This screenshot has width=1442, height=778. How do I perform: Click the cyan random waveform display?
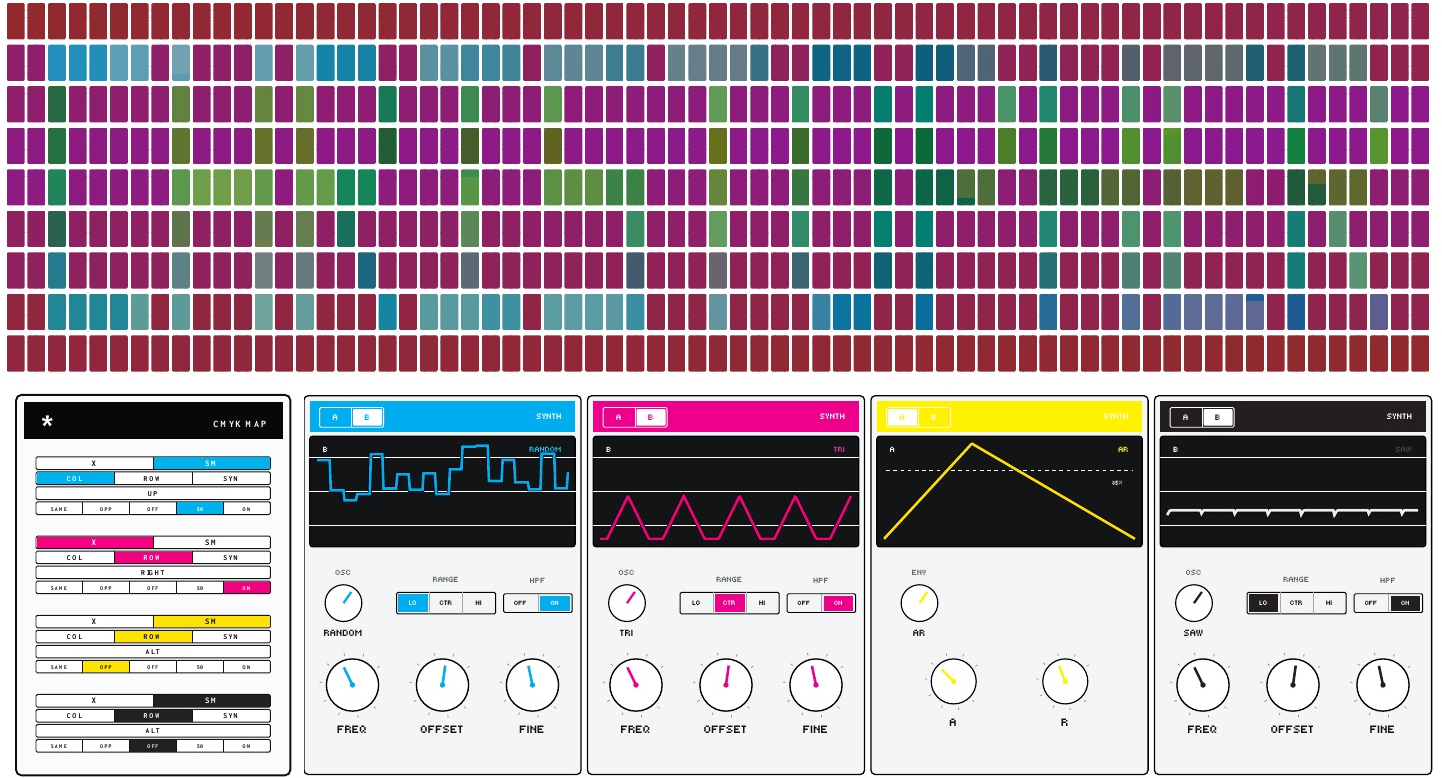pos(442,492)
